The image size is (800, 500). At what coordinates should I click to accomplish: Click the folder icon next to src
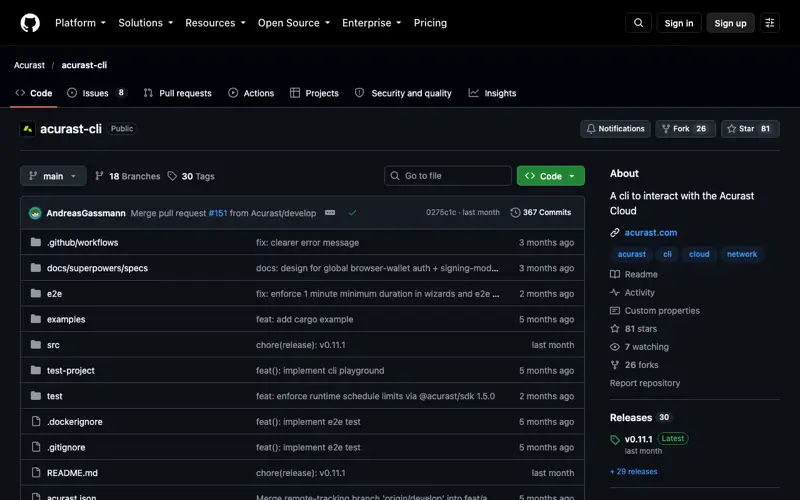coord(36,344)
